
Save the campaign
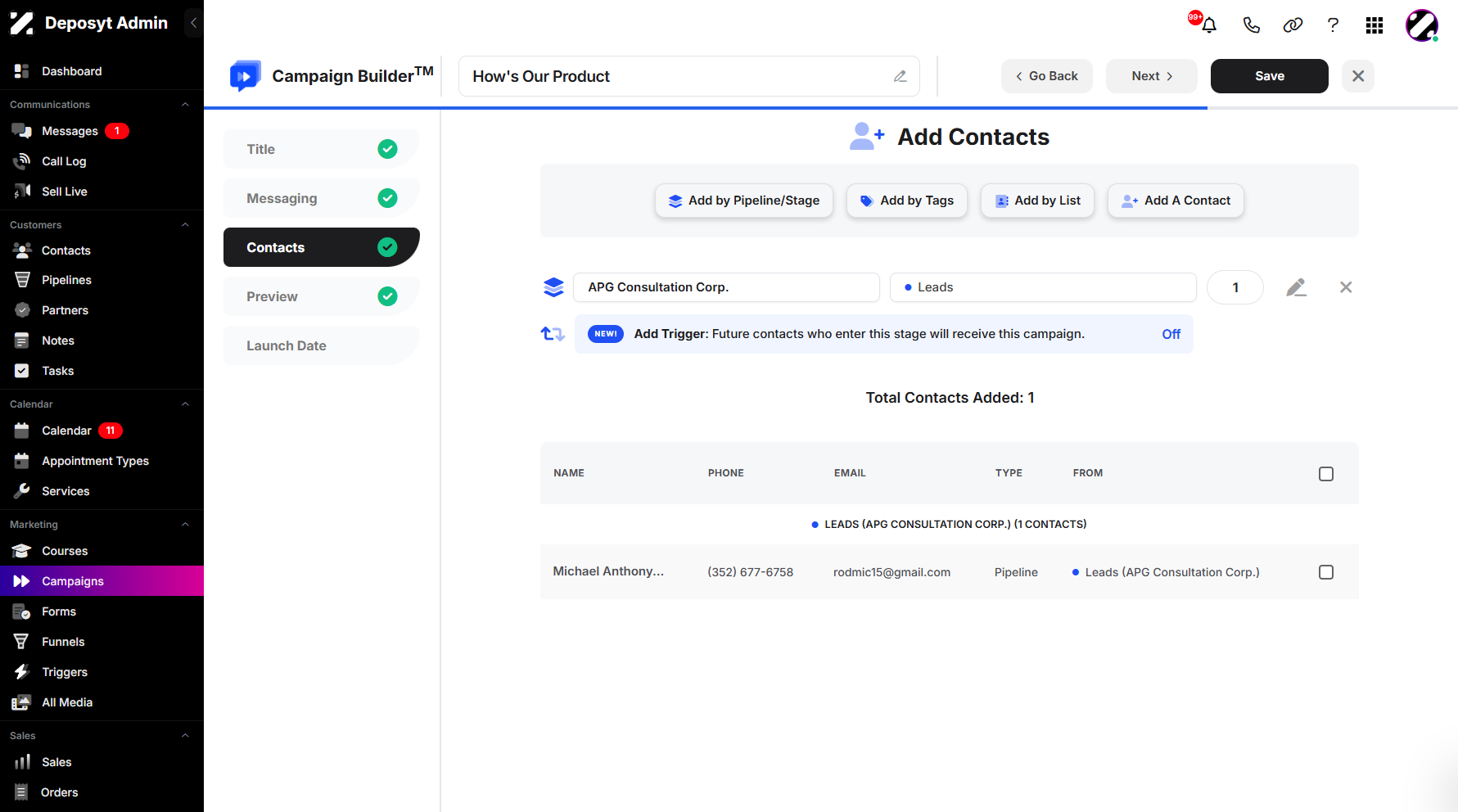[1269, 76]
